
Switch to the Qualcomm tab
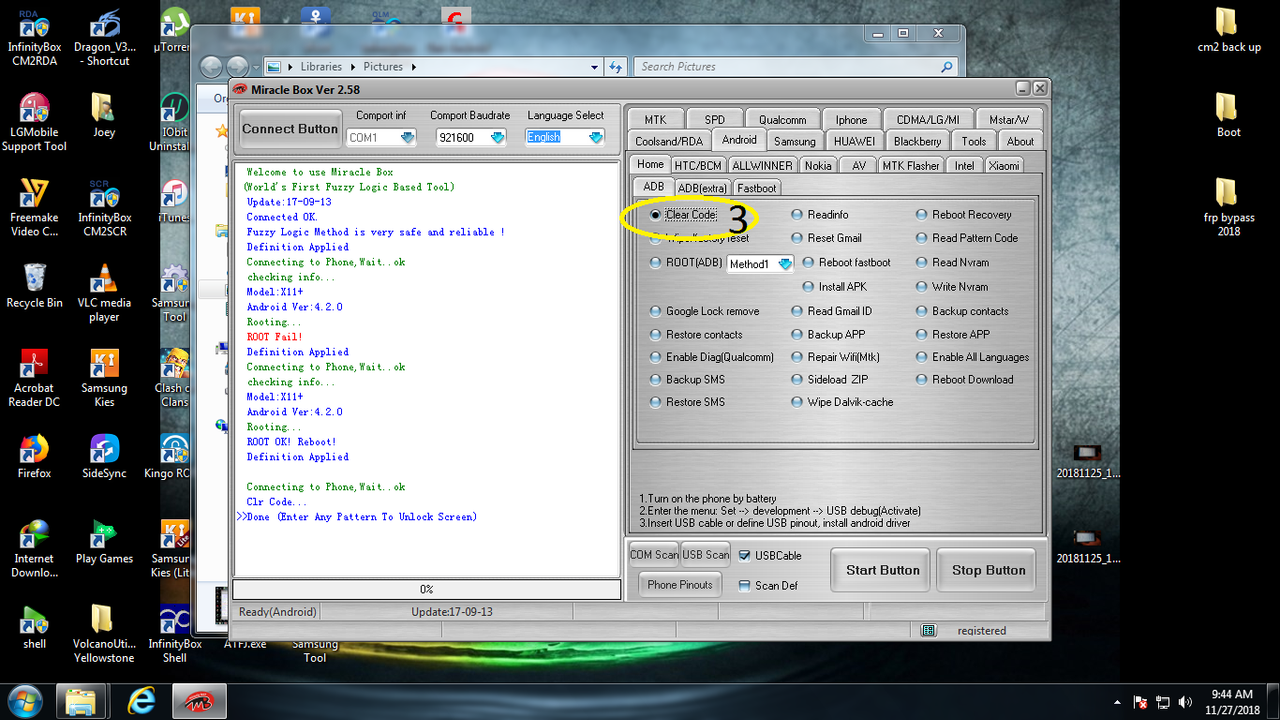click(782, 119)
